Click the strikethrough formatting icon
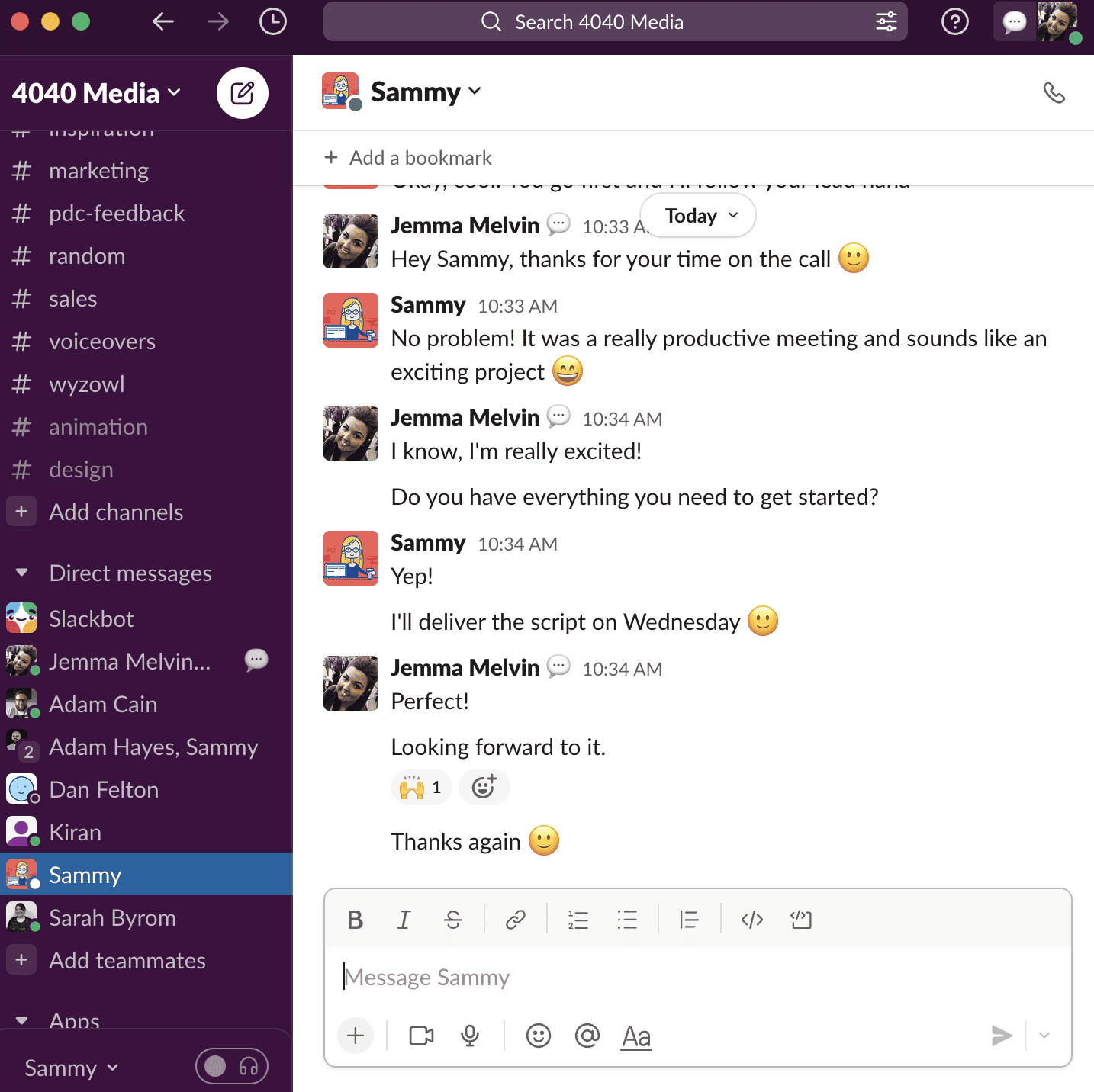 (x=453, y=919)
